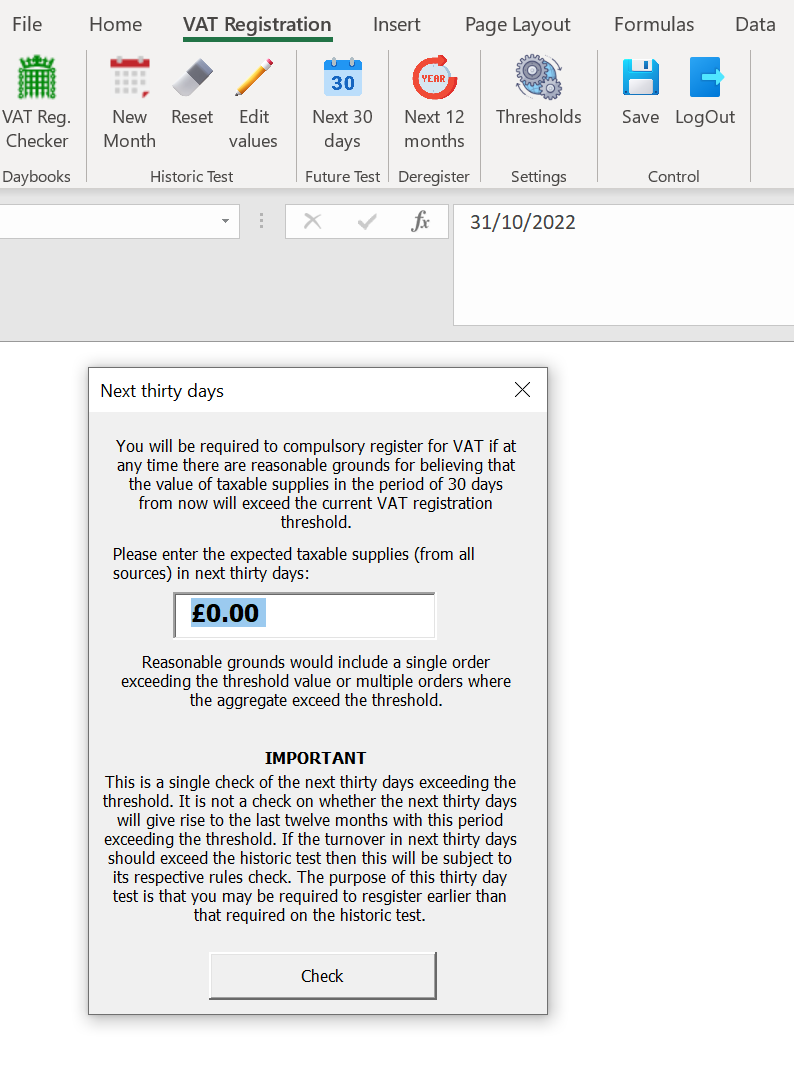Screen dimensions: 794x1086
Task: Switch to the Home ribbon tab
Action: [115, 24]
